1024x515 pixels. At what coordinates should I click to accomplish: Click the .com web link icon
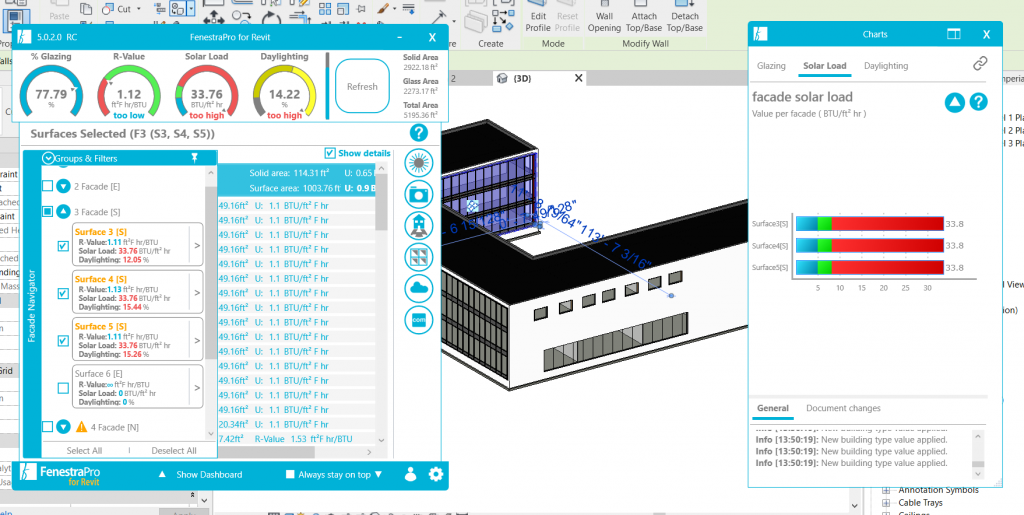(419, 320)
